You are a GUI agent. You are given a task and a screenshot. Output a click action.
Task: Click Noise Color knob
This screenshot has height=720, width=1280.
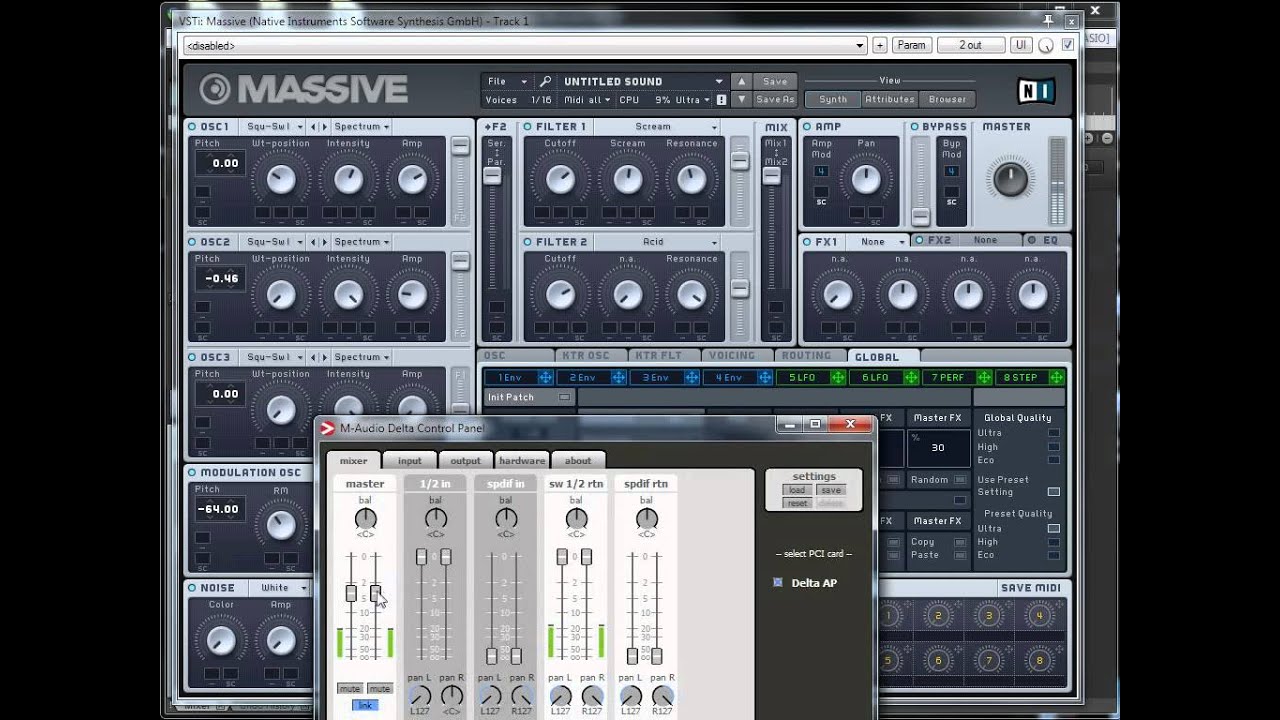click(x=221, y=640)
